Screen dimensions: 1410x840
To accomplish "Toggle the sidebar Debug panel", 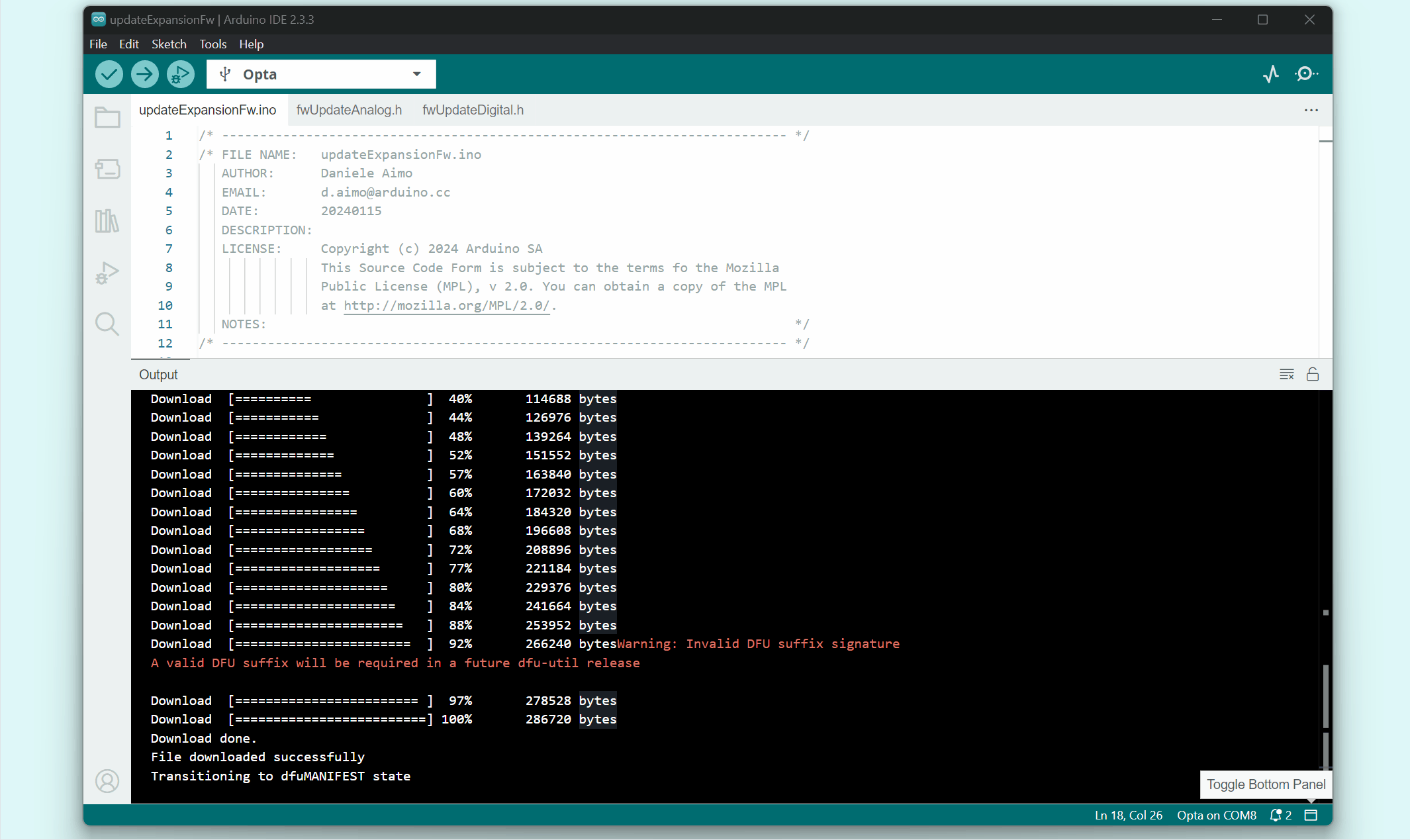I will click(x=107, y=272).
